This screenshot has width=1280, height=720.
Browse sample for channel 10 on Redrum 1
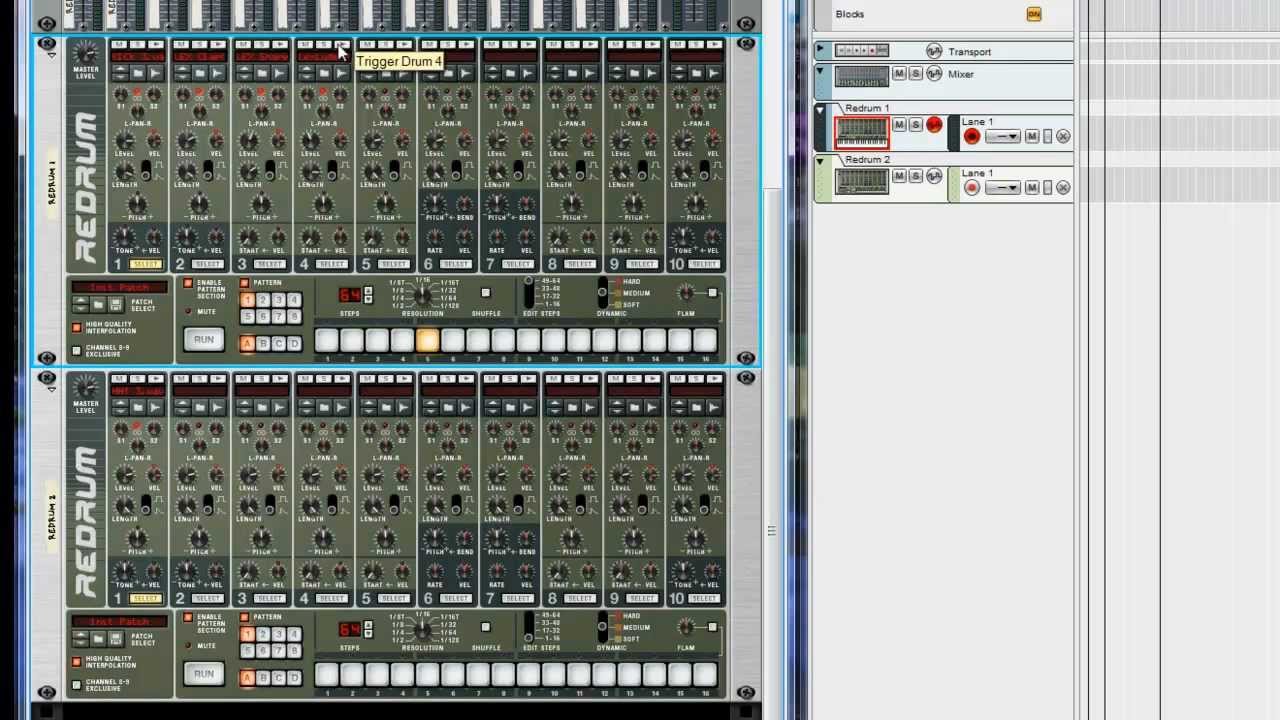coord(696,73)
